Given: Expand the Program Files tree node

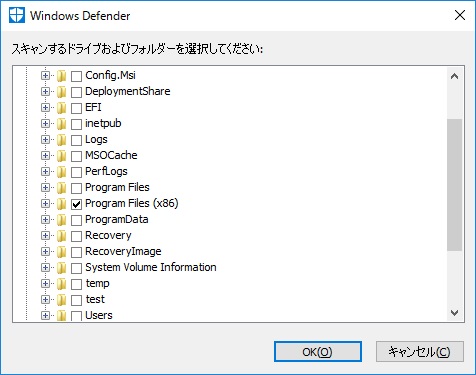Looking at the screenshot, I should (x=45, y=187).
